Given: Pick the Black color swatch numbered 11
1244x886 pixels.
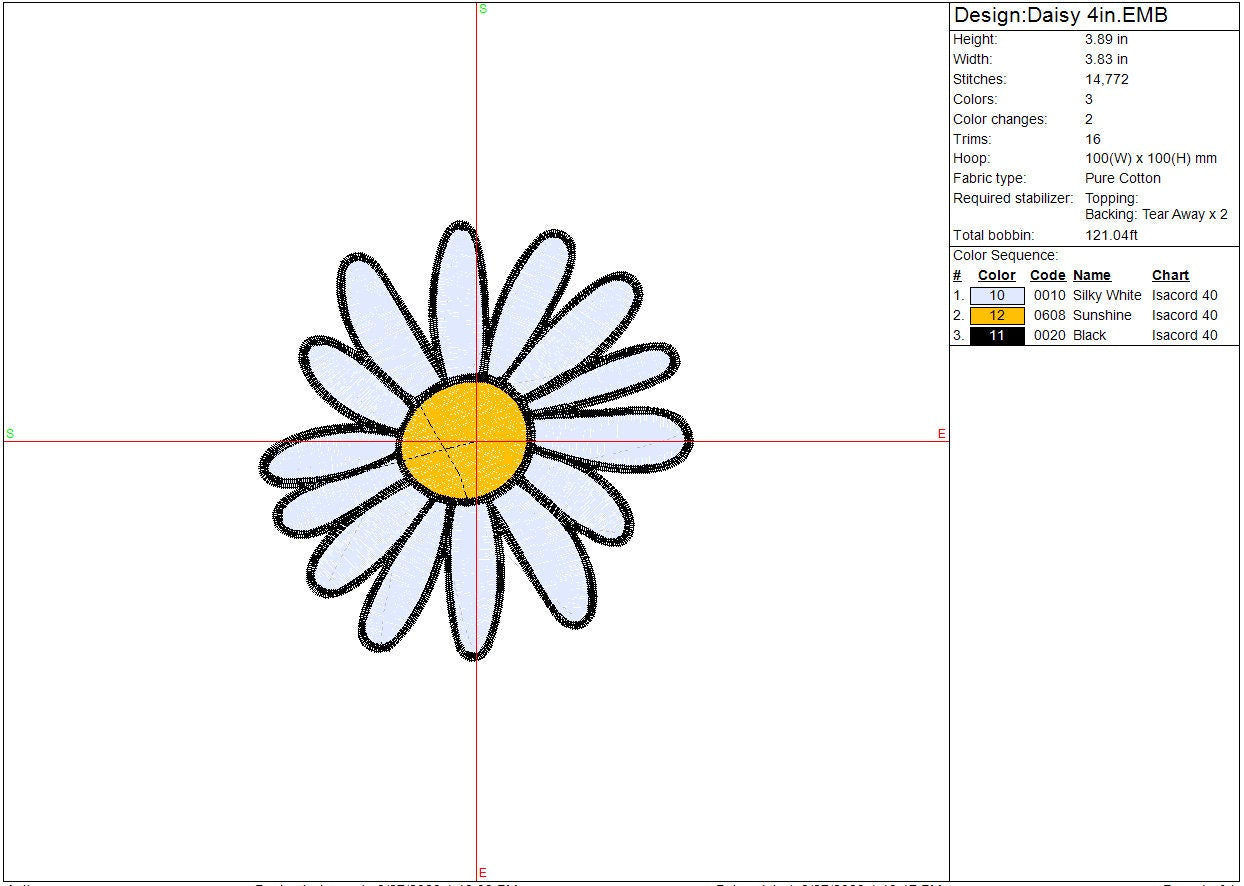Looking at the screenshot, I should (997, 336).
